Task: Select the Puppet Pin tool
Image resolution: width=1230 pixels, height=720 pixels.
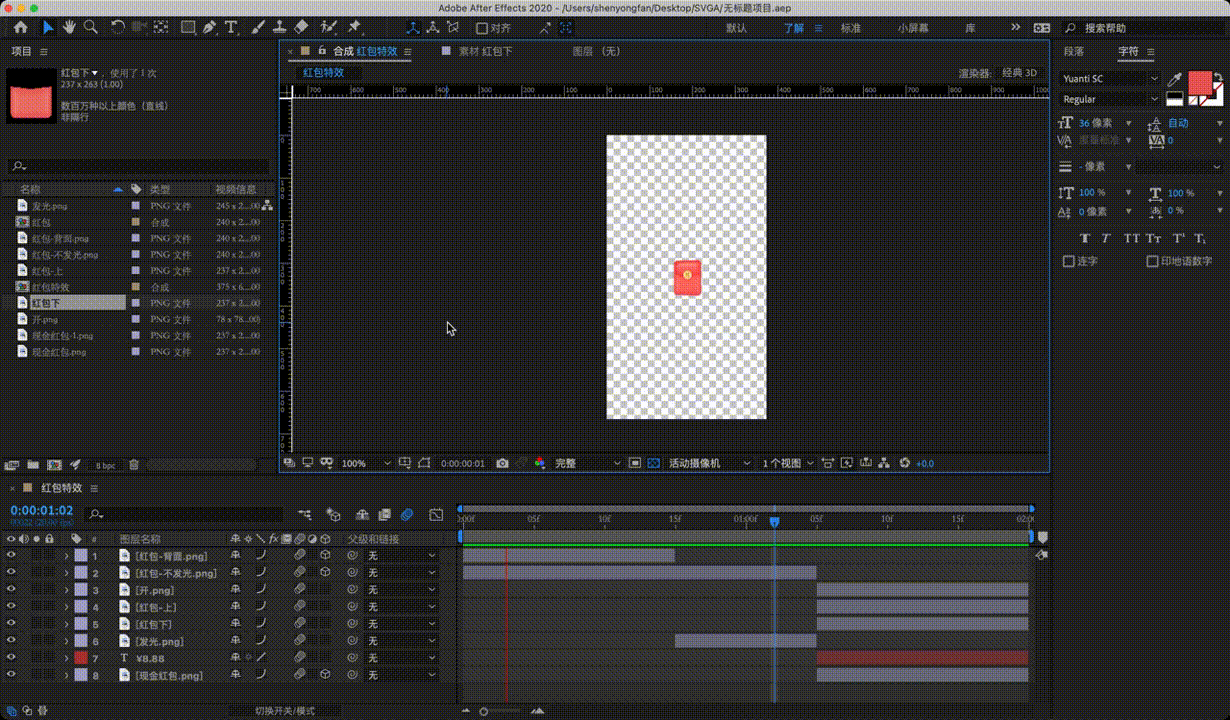Action: (x=354, y=27)
